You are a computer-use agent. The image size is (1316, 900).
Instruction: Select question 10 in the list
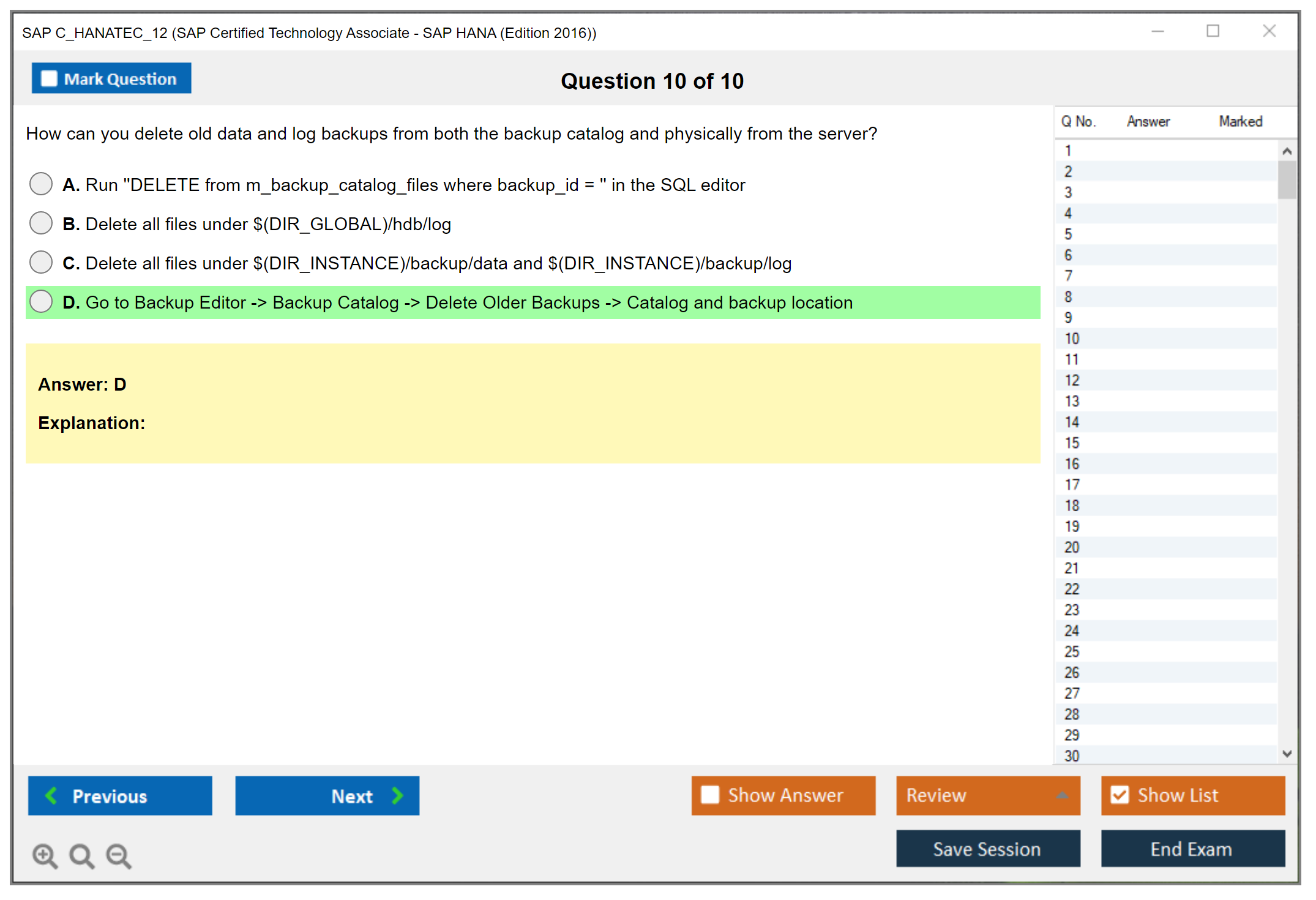[1072, 338]
